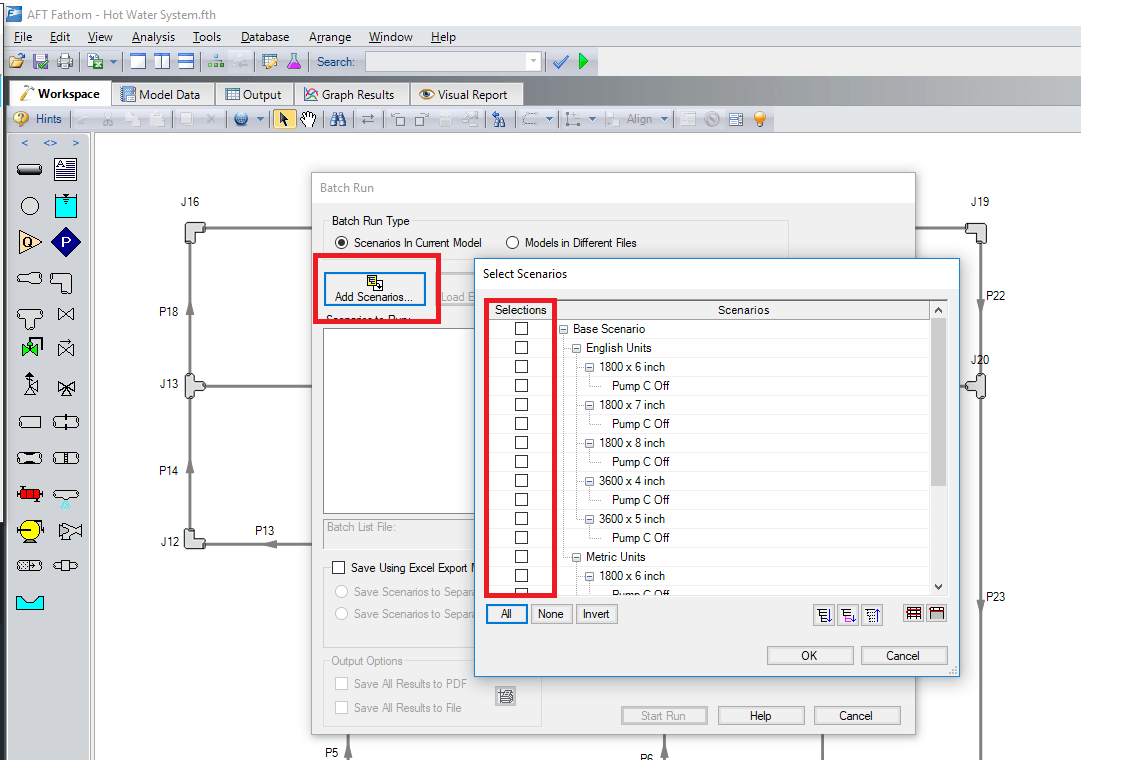Check the 3600 x 5 inch selection checkbox
This screenshot has width=1146, height=760.
(521, 519)
